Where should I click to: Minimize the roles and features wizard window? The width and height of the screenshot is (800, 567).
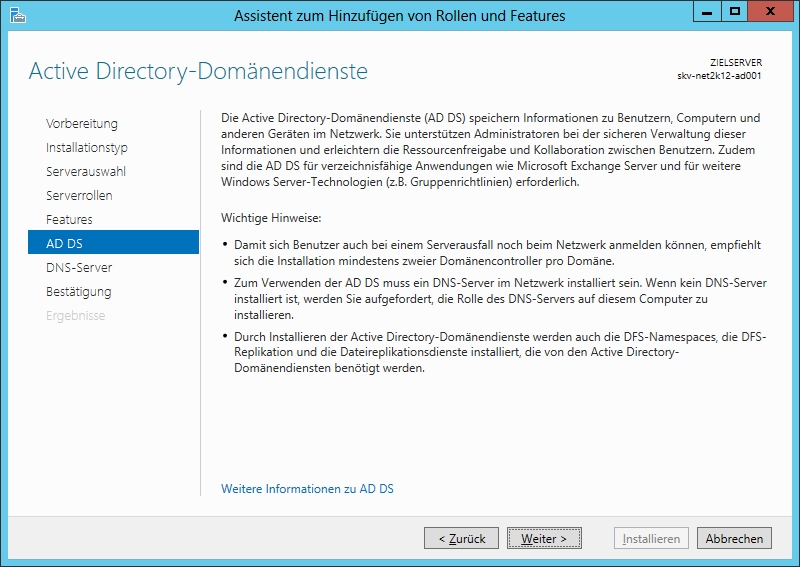click(705, 12)
